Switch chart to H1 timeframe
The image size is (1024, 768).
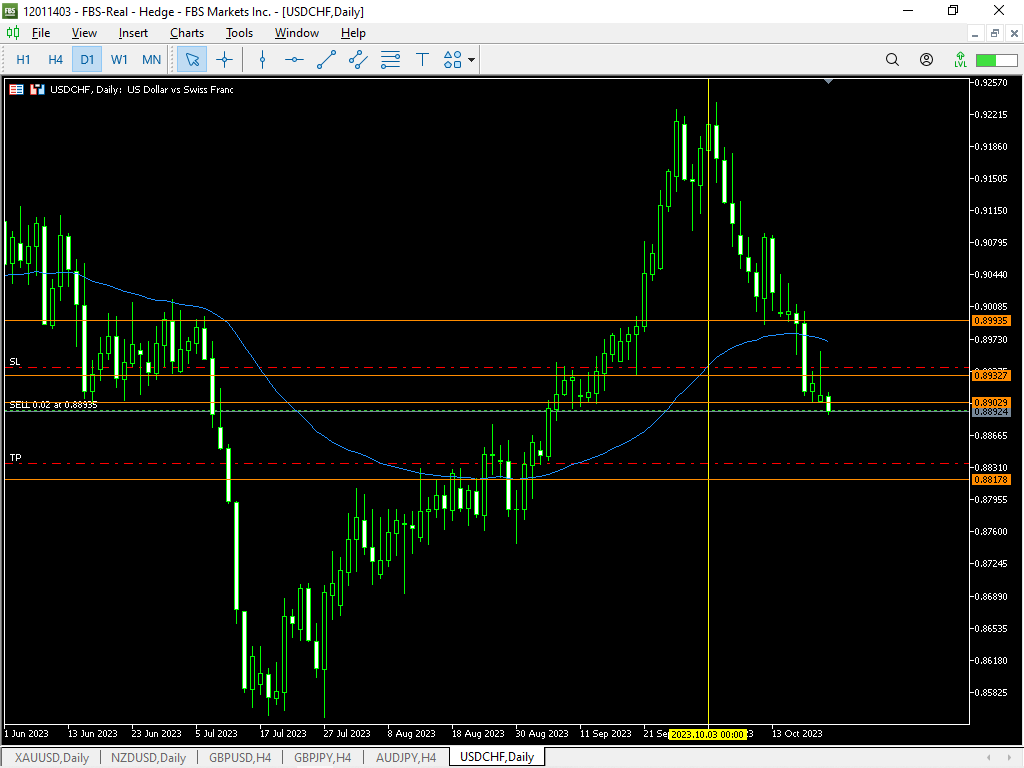pos(24,60)
